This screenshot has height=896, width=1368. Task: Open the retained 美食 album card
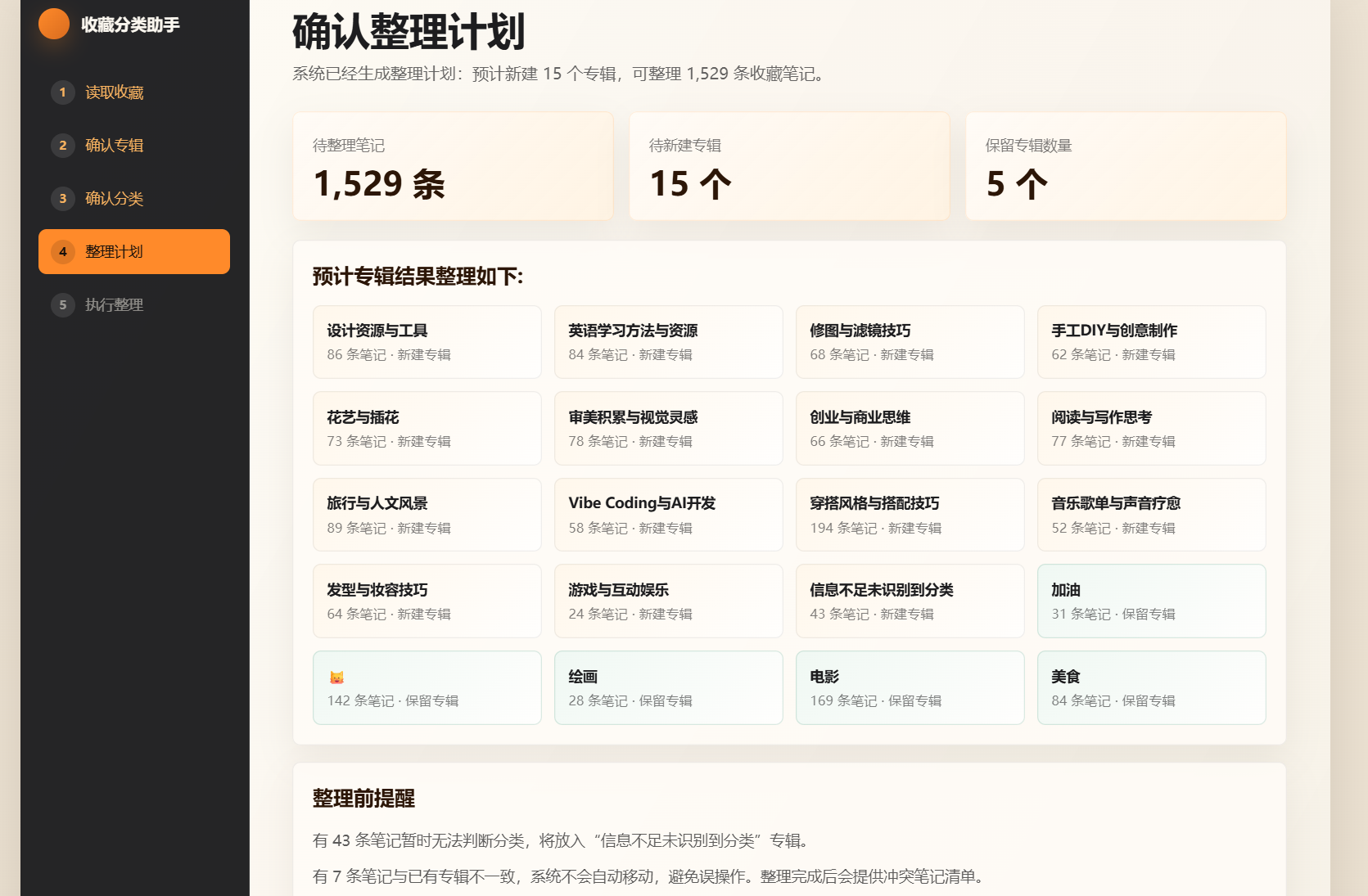pyautogui.click(x=1152, y=688)
